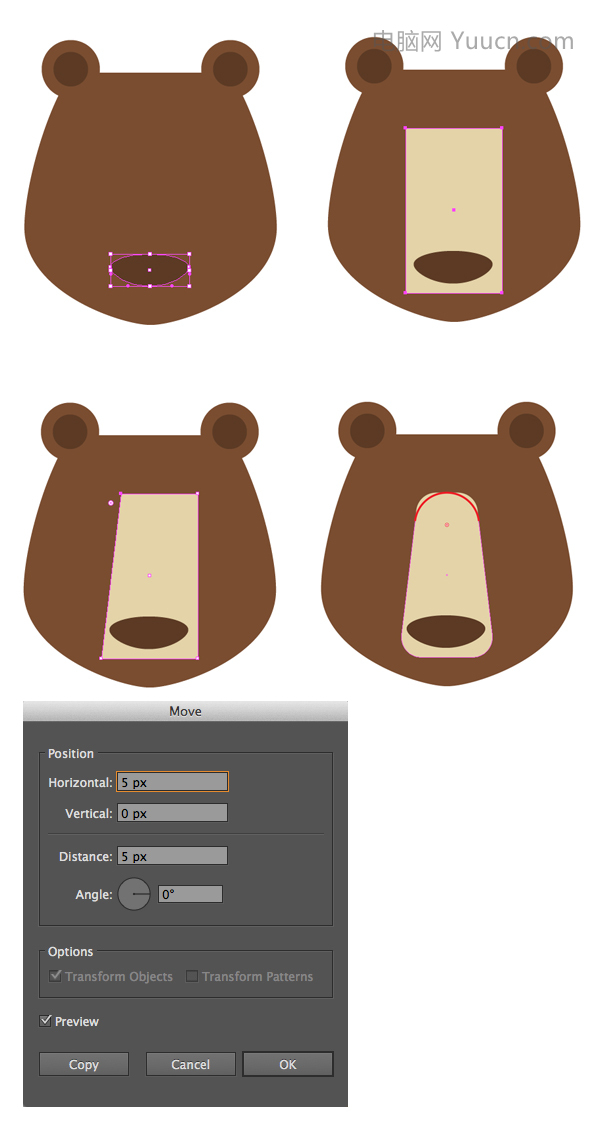Toggle the Preview checkbox
The height and width of the screenshot is (1128, 600).
tap(45, 1021)
